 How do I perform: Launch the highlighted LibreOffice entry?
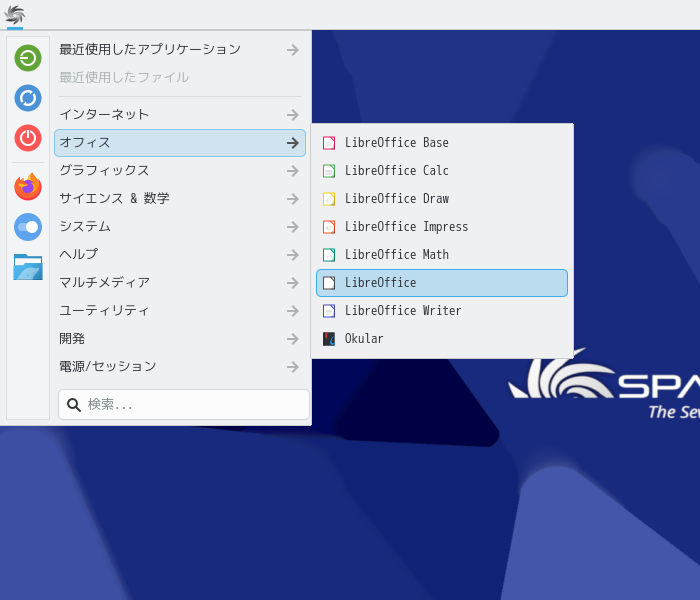[442, 283]
